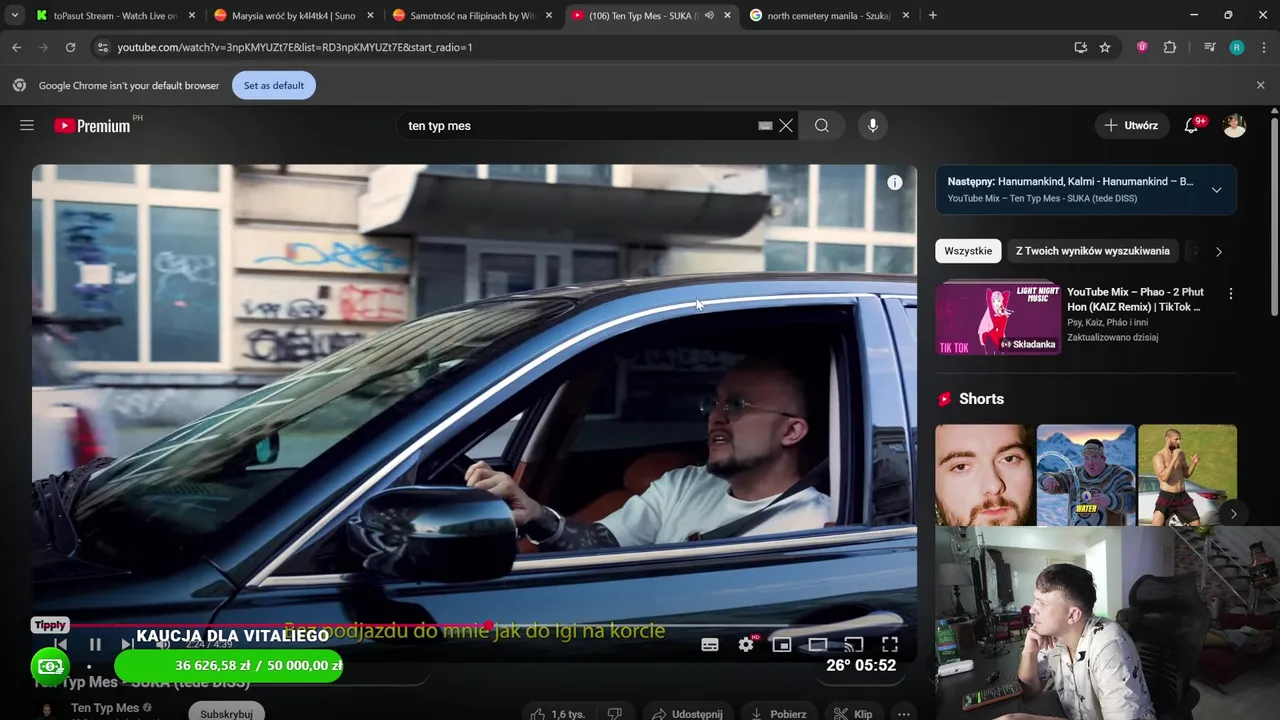
Task: Mute the Ten Typ Mes tab audio
Action: tap(709, 16)
